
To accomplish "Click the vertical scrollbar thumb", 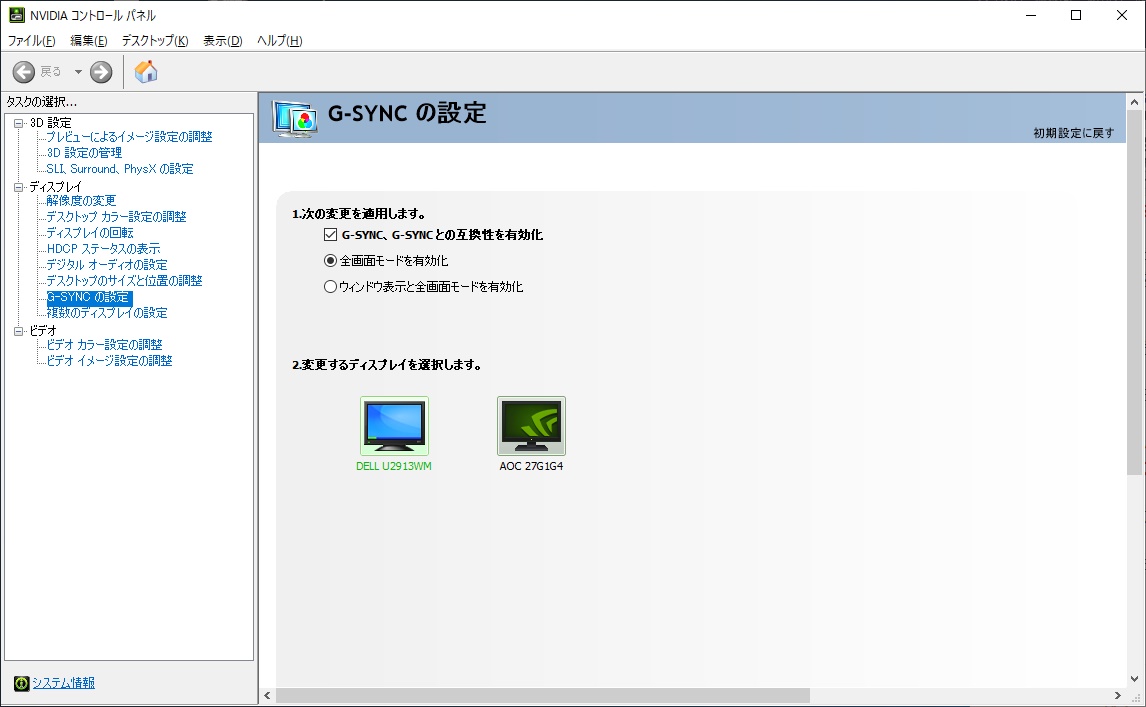I will tap(1134, 292).
